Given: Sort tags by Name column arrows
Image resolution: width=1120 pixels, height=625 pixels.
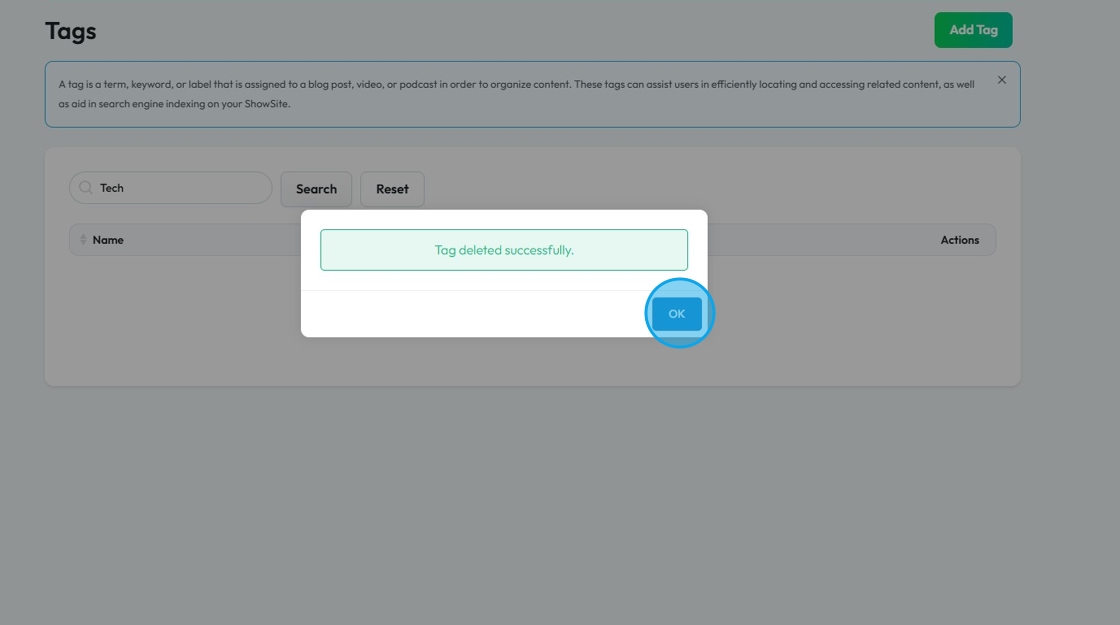Looking at the screenshot, I should (x=83, y=240).
